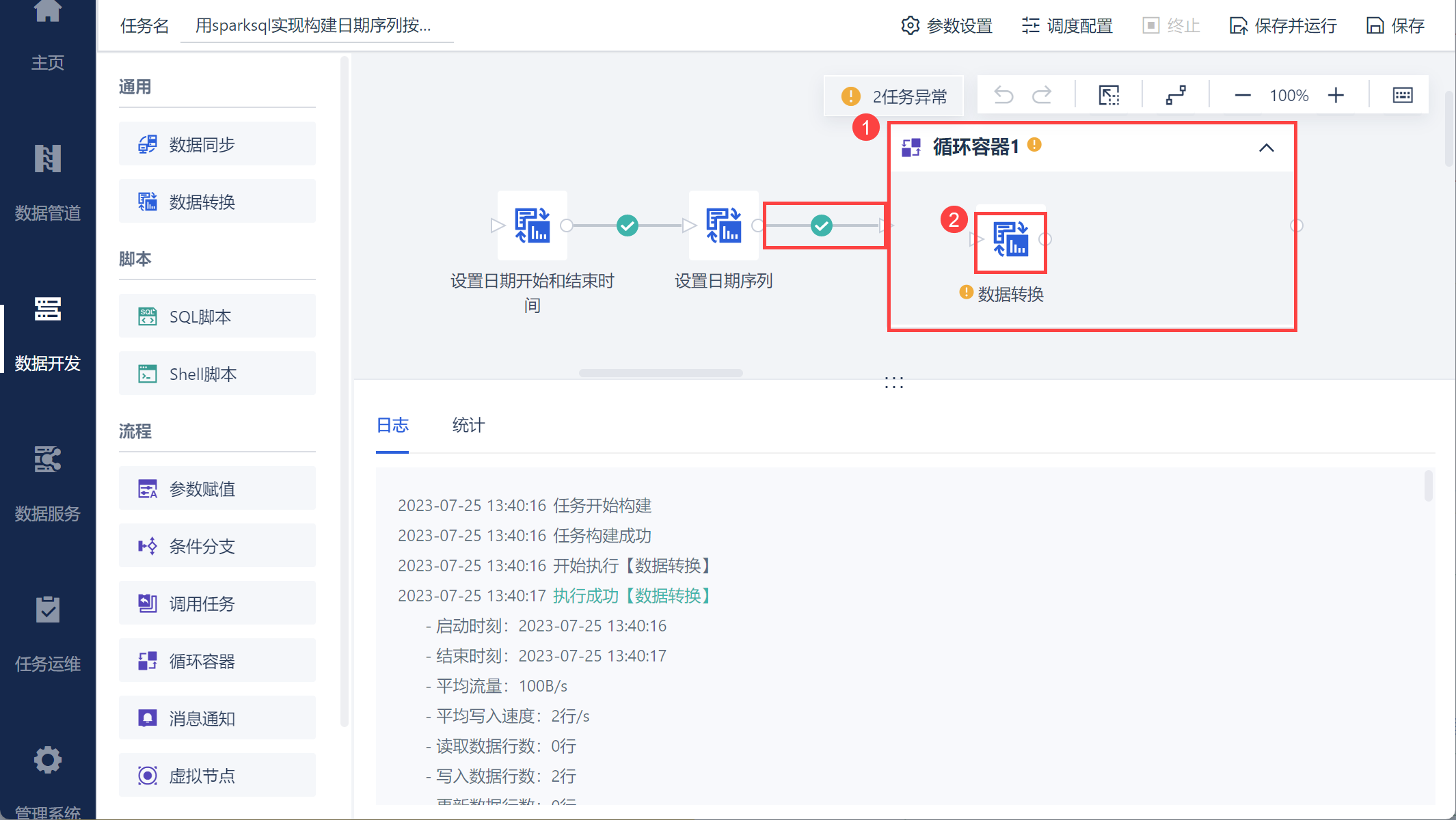This screenshot has height=820, width=1456.
Task: Click green check on second connector line
Action: pyautogui.click(x=821, y=225)
